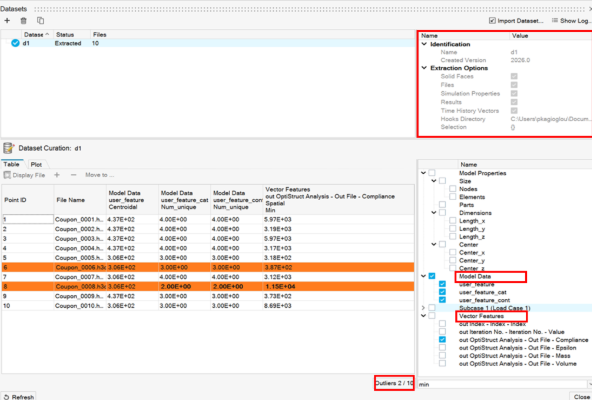592x400 pixels.
Task: Uncheck the user_feature_cat checkbox
Action: pyautogui.click(x=442, y=292)
